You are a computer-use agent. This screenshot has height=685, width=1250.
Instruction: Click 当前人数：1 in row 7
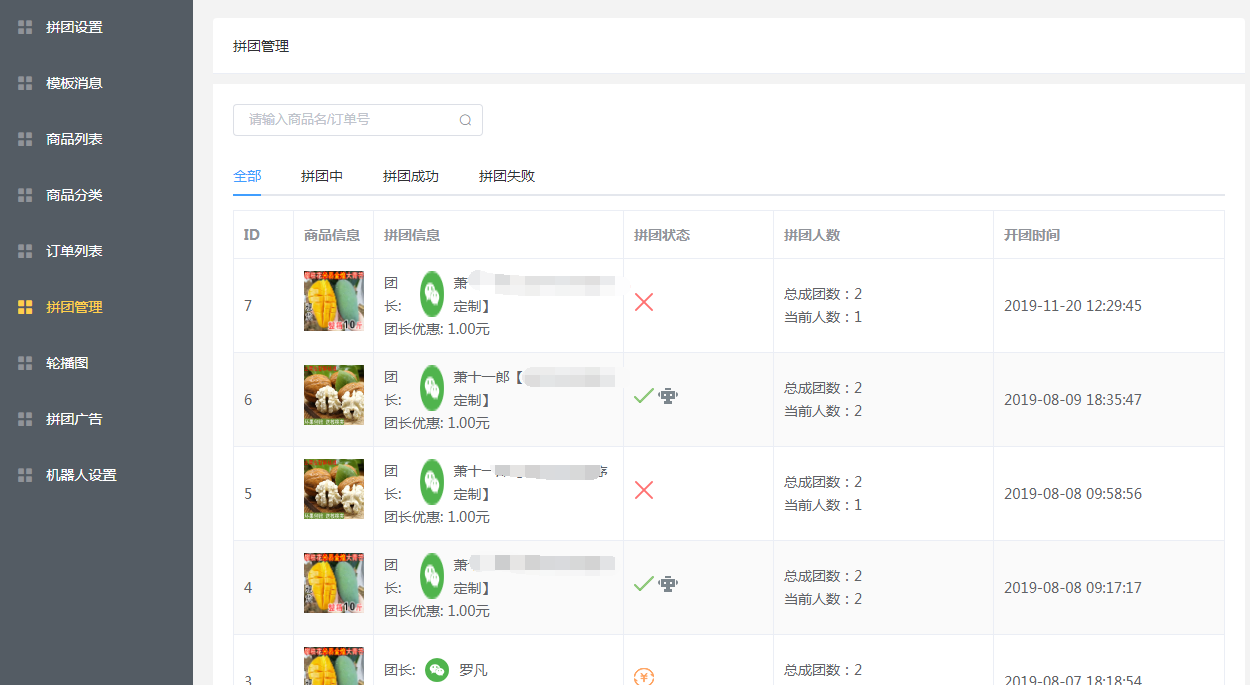(x=823, y=317)
